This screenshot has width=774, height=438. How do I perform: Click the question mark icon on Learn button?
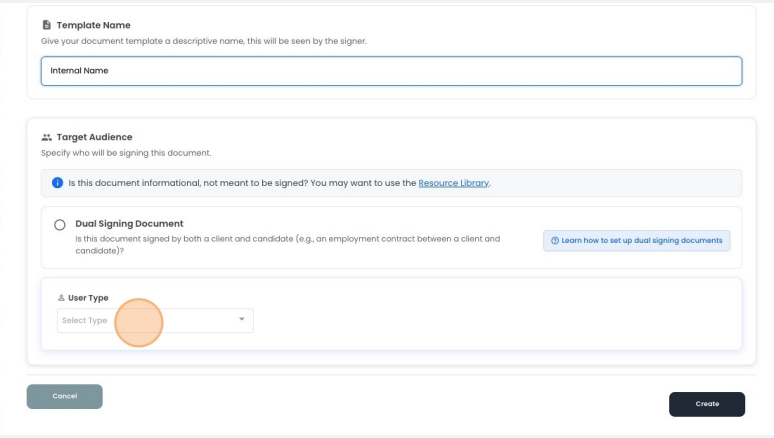[x=555, y=241]
